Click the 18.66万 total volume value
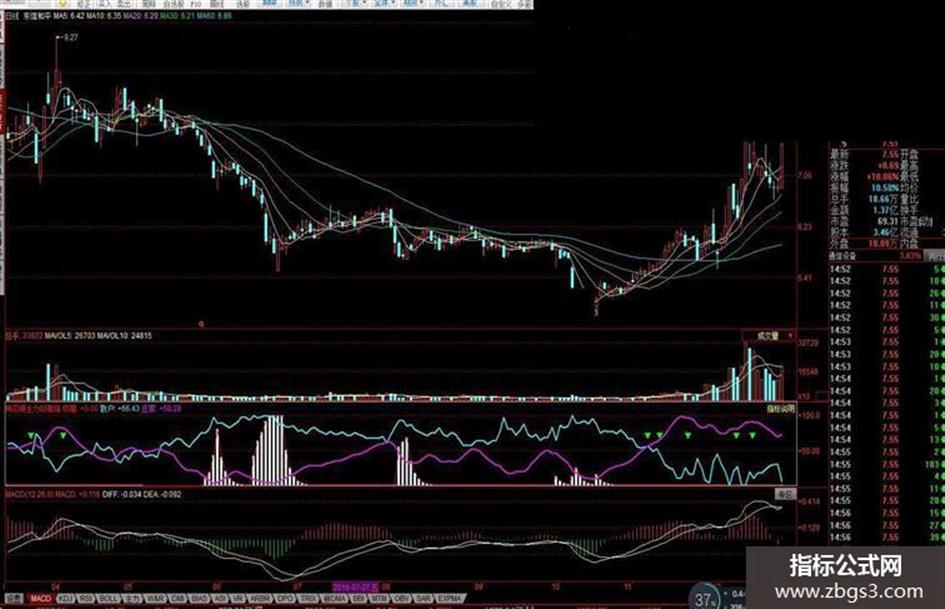The width and height of the screenshot is (945, 609). pos(883,199)
